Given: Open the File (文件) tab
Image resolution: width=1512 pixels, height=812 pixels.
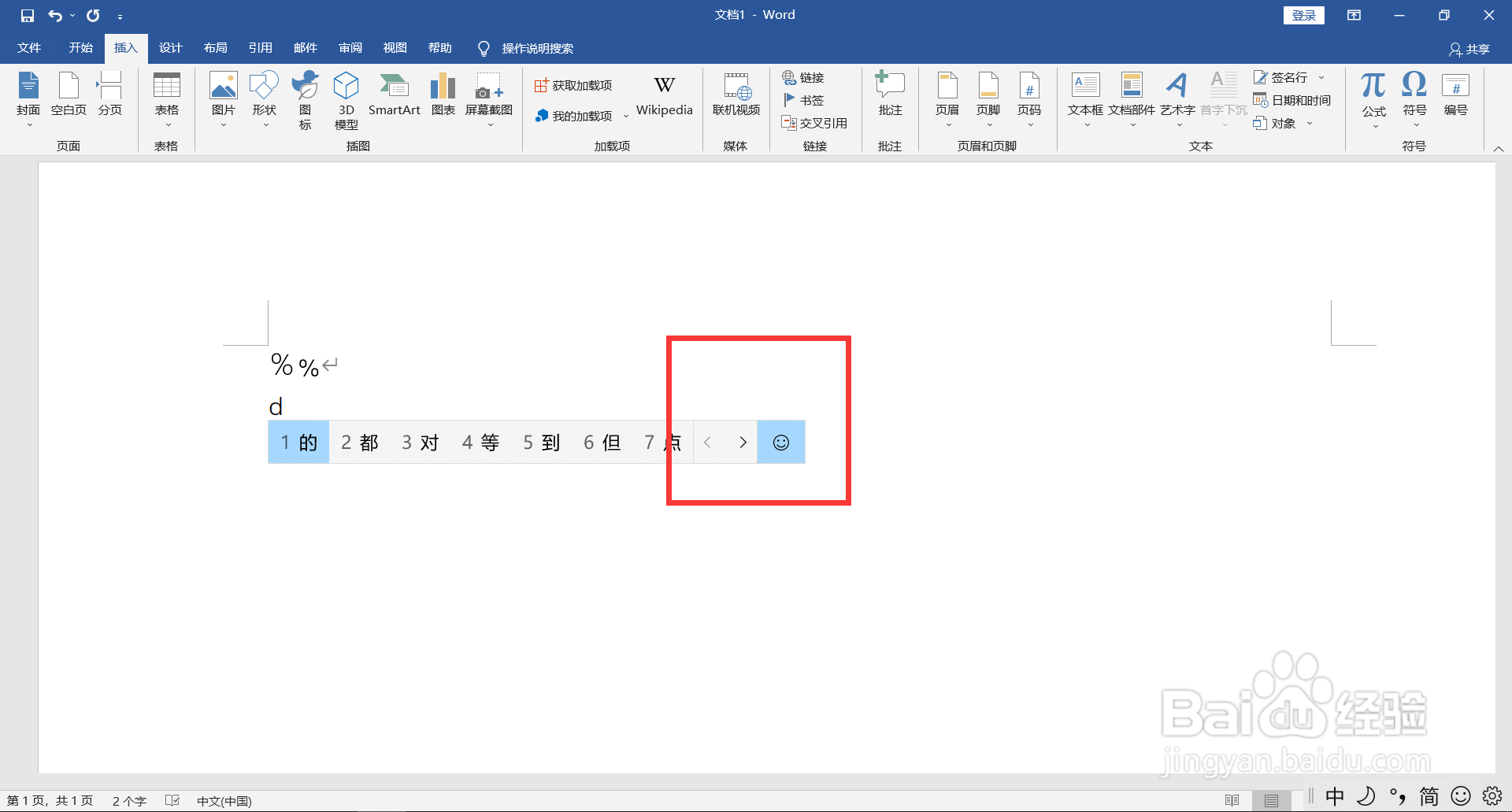Looking at the screenshot, I should tap(29, 48).
